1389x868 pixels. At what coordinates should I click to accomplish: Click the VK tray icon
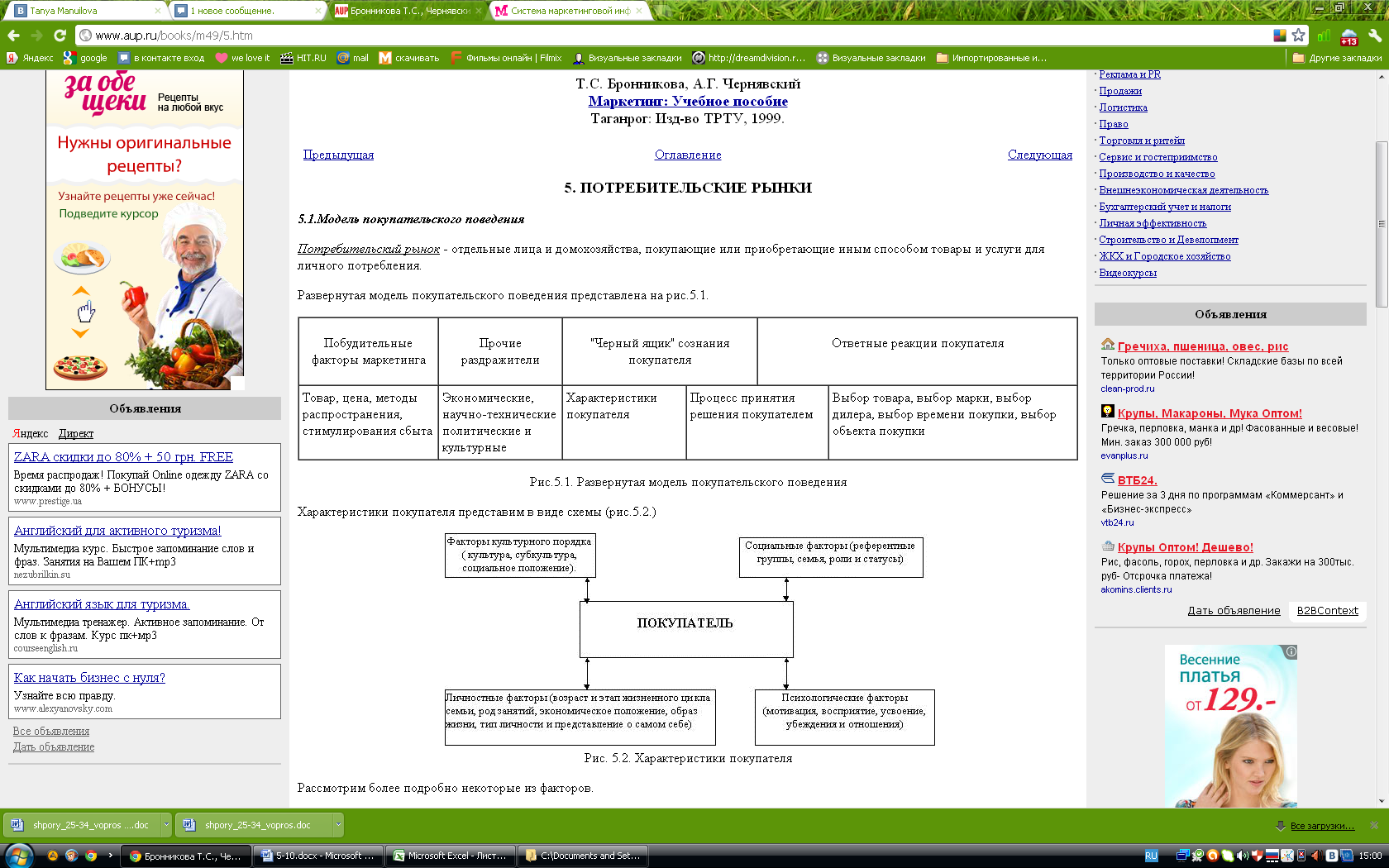1332,856
